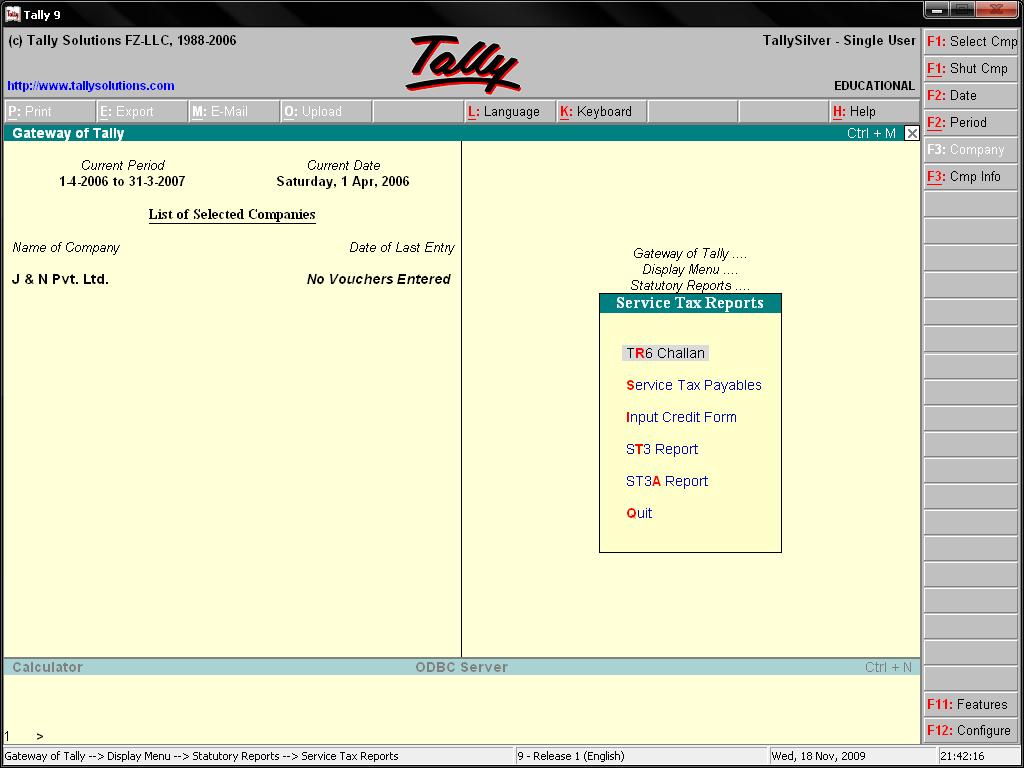Visit the tallysolutions.com link
1024x768 pixels.
coord(91,86)
